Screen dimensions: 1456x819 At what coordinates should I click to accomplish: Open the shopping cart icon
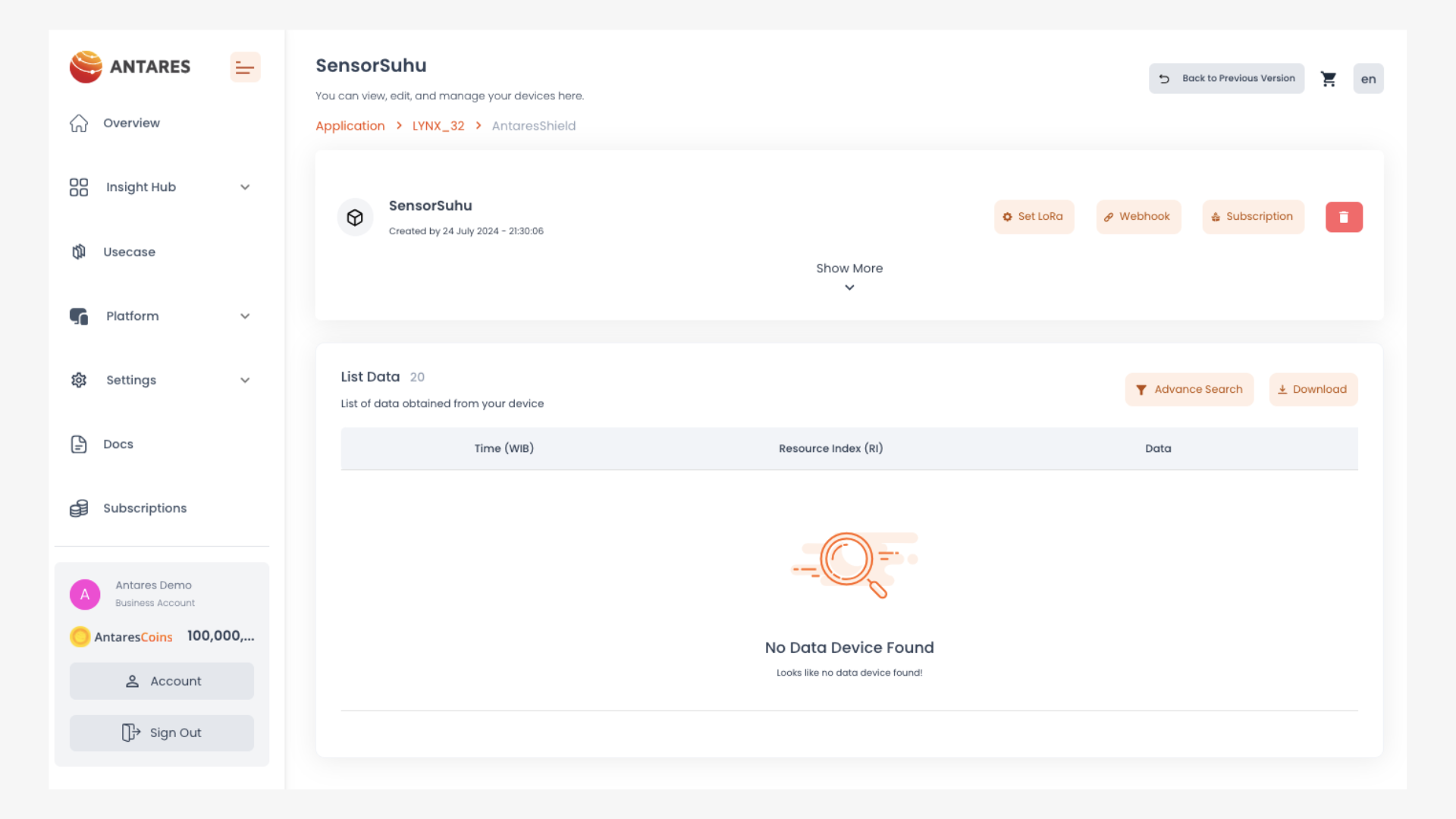click(x=1328, y=79)
